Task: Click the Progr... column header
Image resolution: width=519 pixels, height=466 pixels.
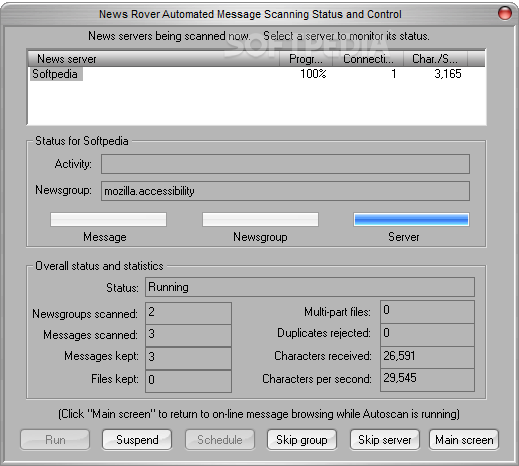Action: (x=306, y=59)
